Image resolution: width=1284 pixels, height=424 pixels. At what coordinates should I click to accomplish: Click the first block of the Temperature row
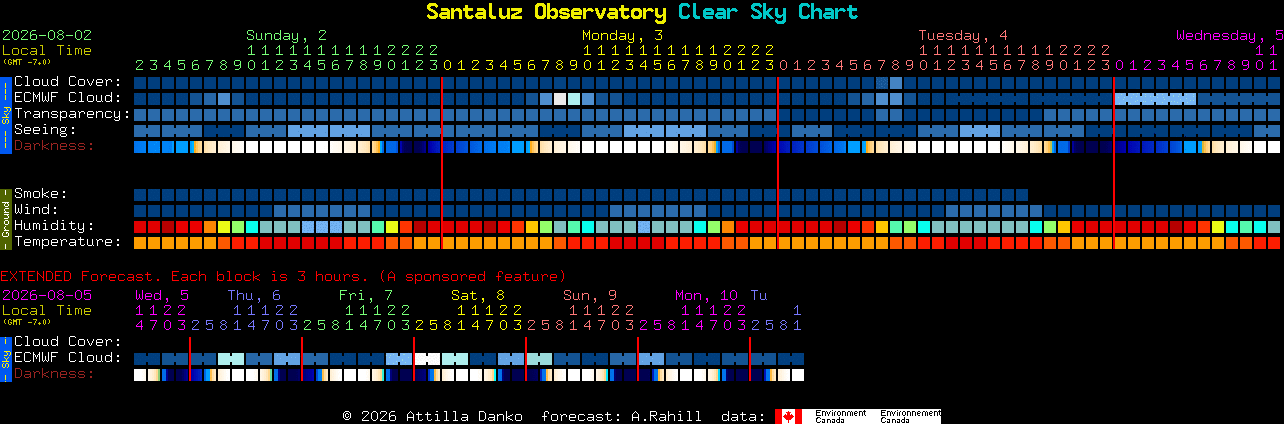point(140,243)
